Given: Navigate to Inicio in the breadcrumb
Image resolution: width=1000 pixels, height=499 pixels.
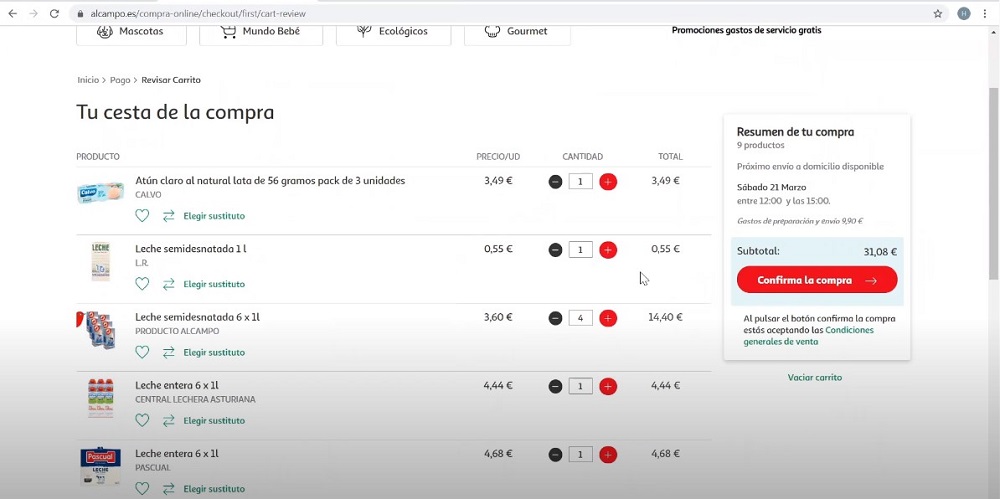Looking at the screenshot, I should [88, 80].
